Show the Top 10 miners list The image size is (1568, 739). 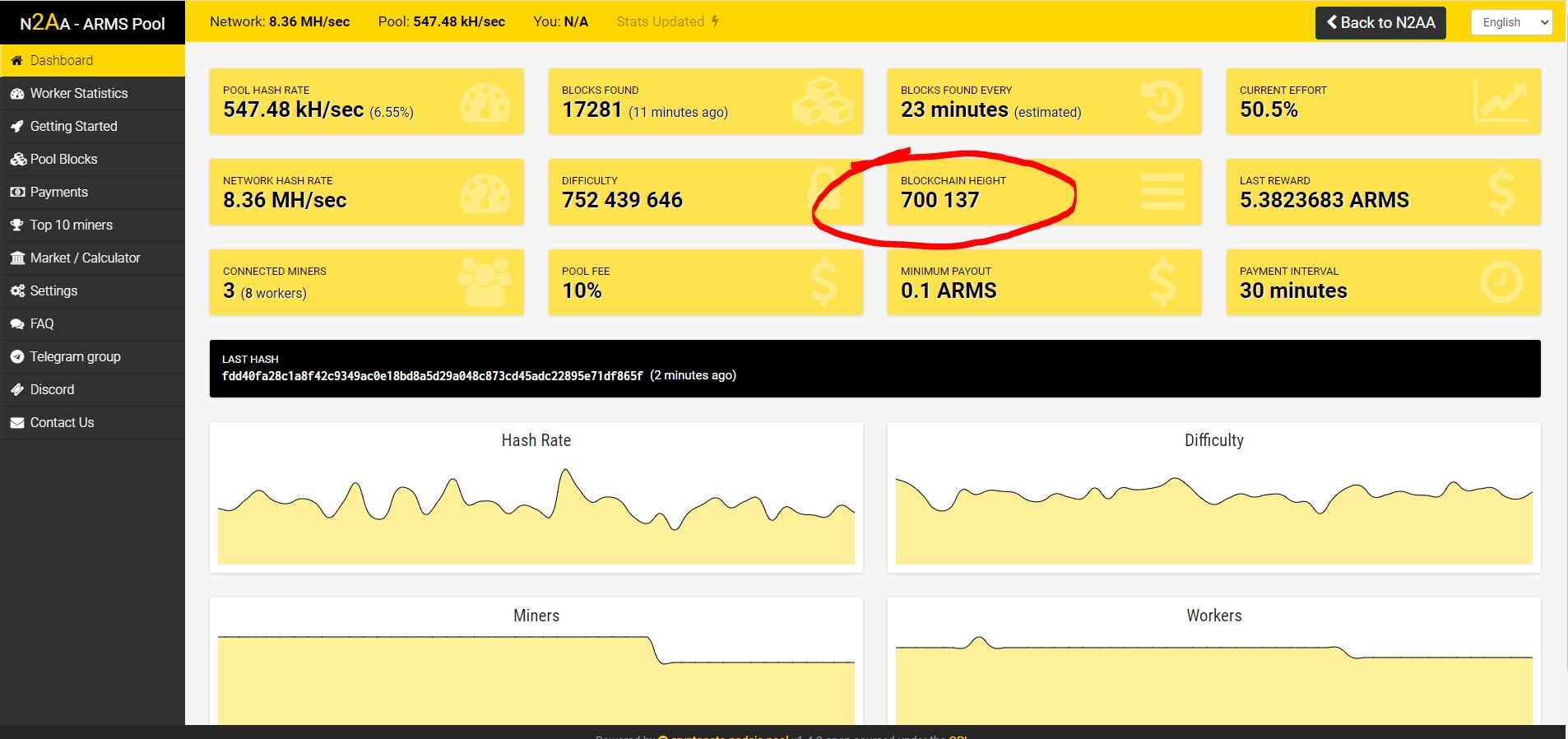(92, 225)
